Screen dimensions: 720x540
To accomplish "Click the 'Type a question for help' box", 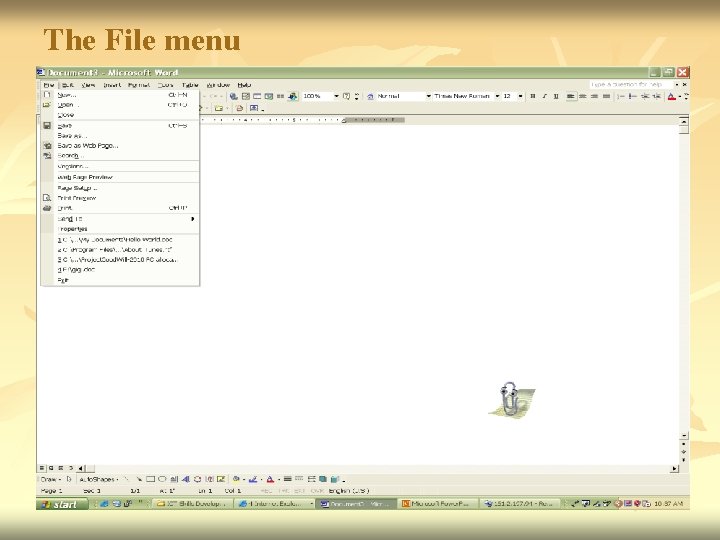I will pos(631,84).
